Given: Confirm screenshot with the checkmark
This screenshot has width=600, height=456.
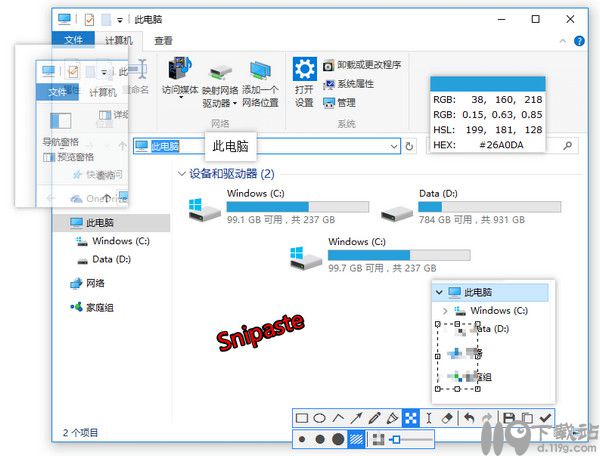Looking at the screenshot, I should 545,418.
